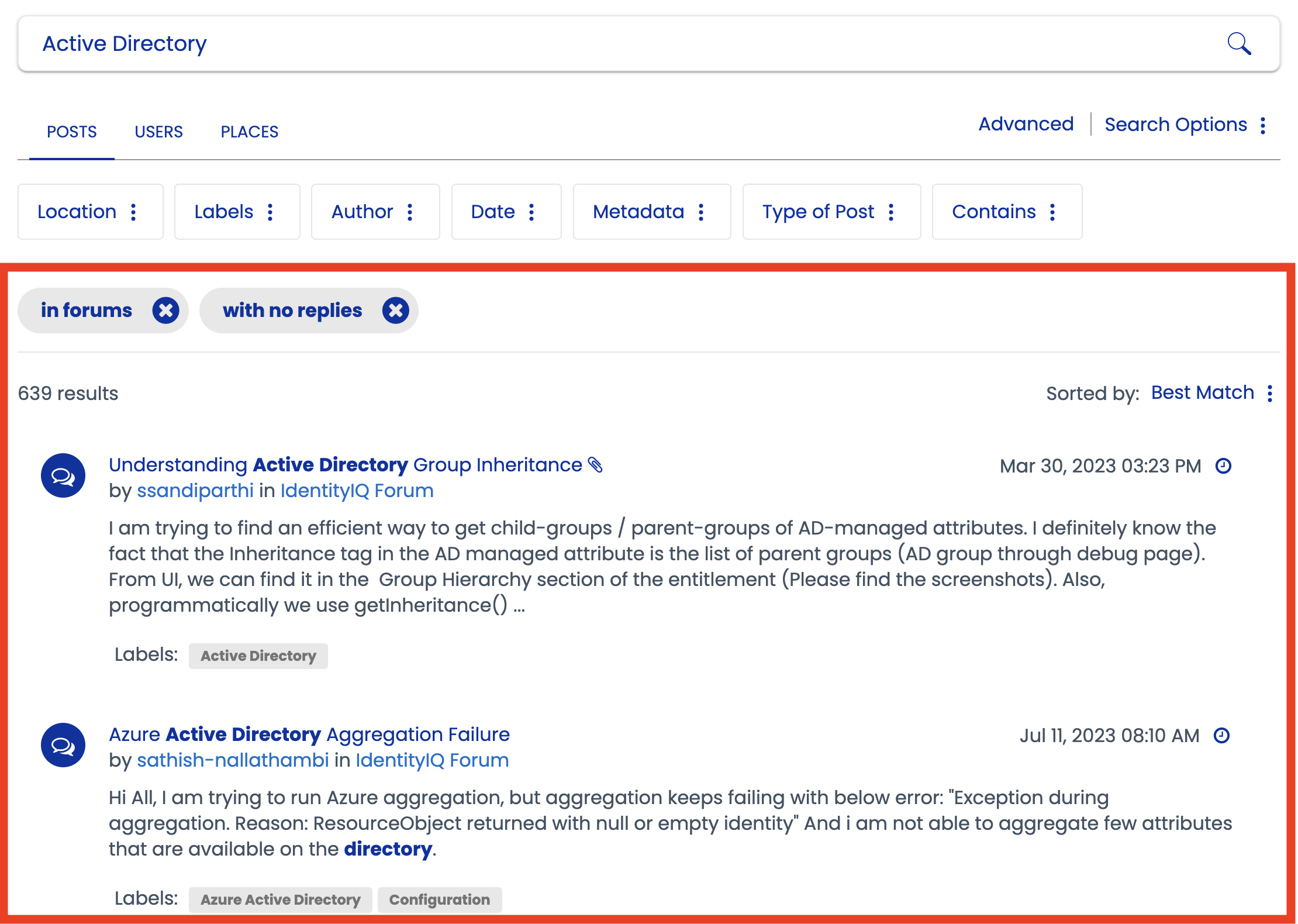
Task: Click the "Jul 11, 2023 08:10 AM" timestamp
Action: 1110,736
